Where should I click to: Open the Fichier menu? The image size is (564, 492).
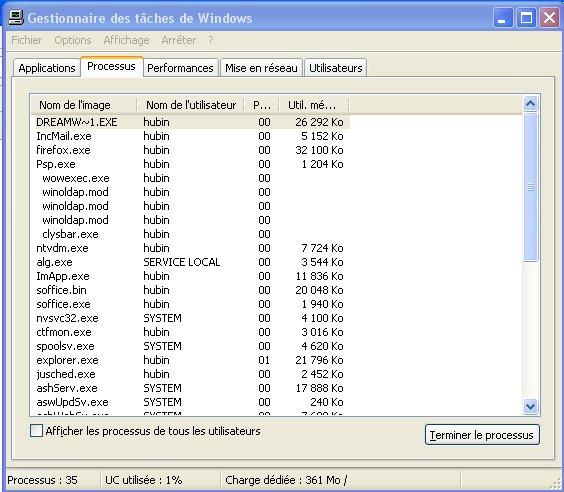coord(27,40)
